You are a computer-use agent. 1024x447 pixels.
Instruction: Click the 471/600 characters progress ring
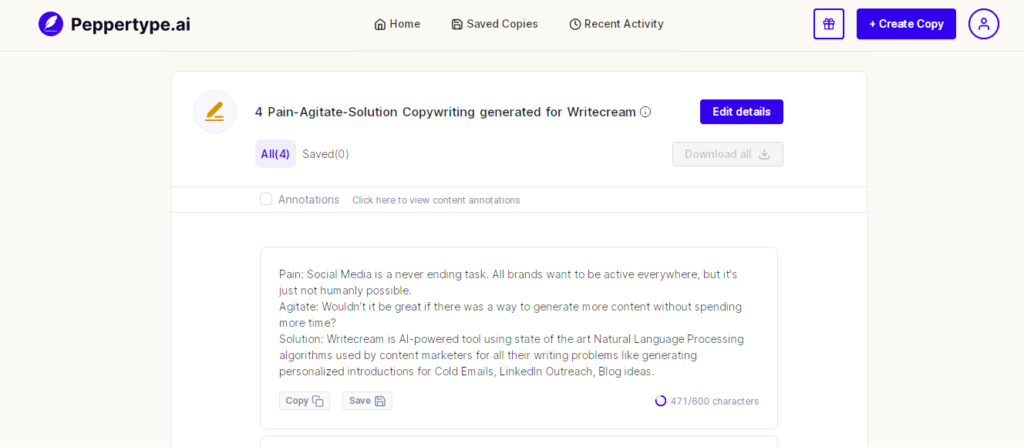click(660, 401)
